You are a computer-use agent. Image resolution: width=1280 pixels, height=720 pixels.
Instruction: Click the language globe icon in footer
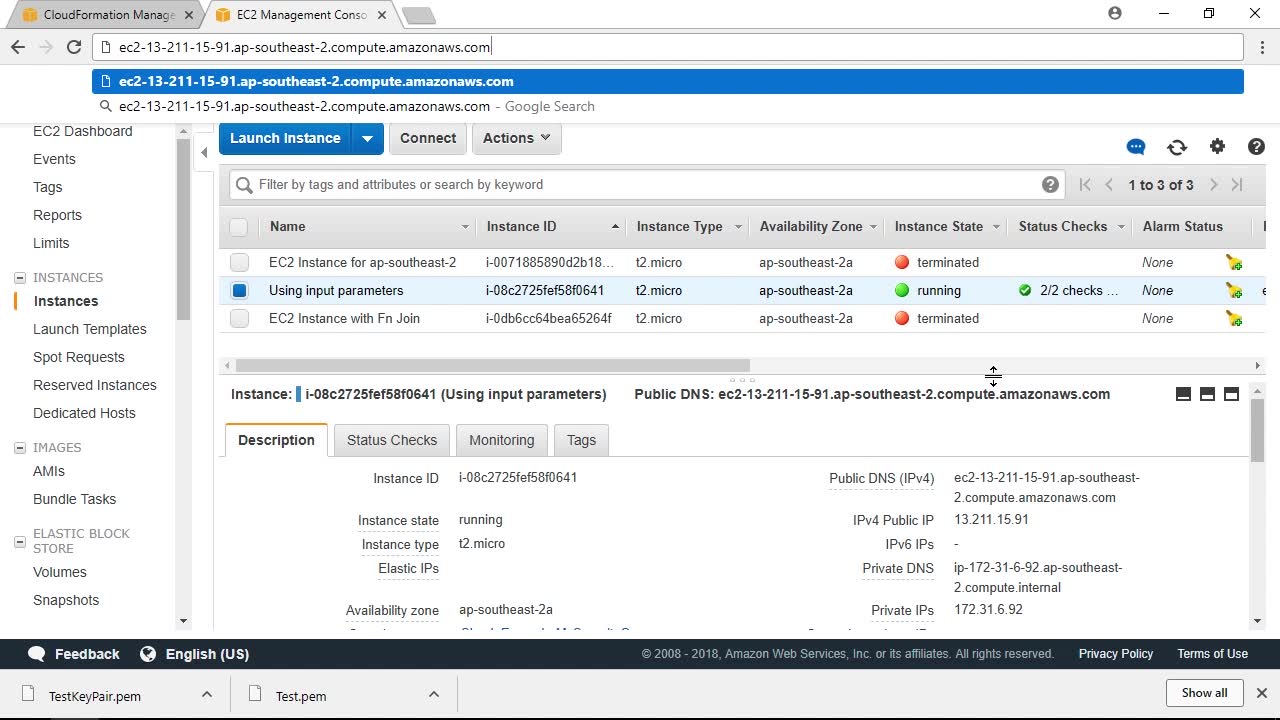[x=148, y=654]
